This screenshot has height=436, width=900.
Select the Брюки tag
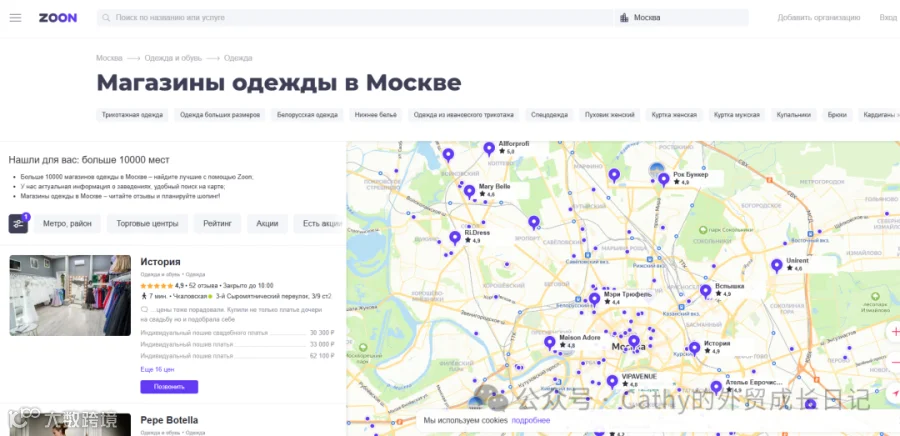click(x=837, y=115)
